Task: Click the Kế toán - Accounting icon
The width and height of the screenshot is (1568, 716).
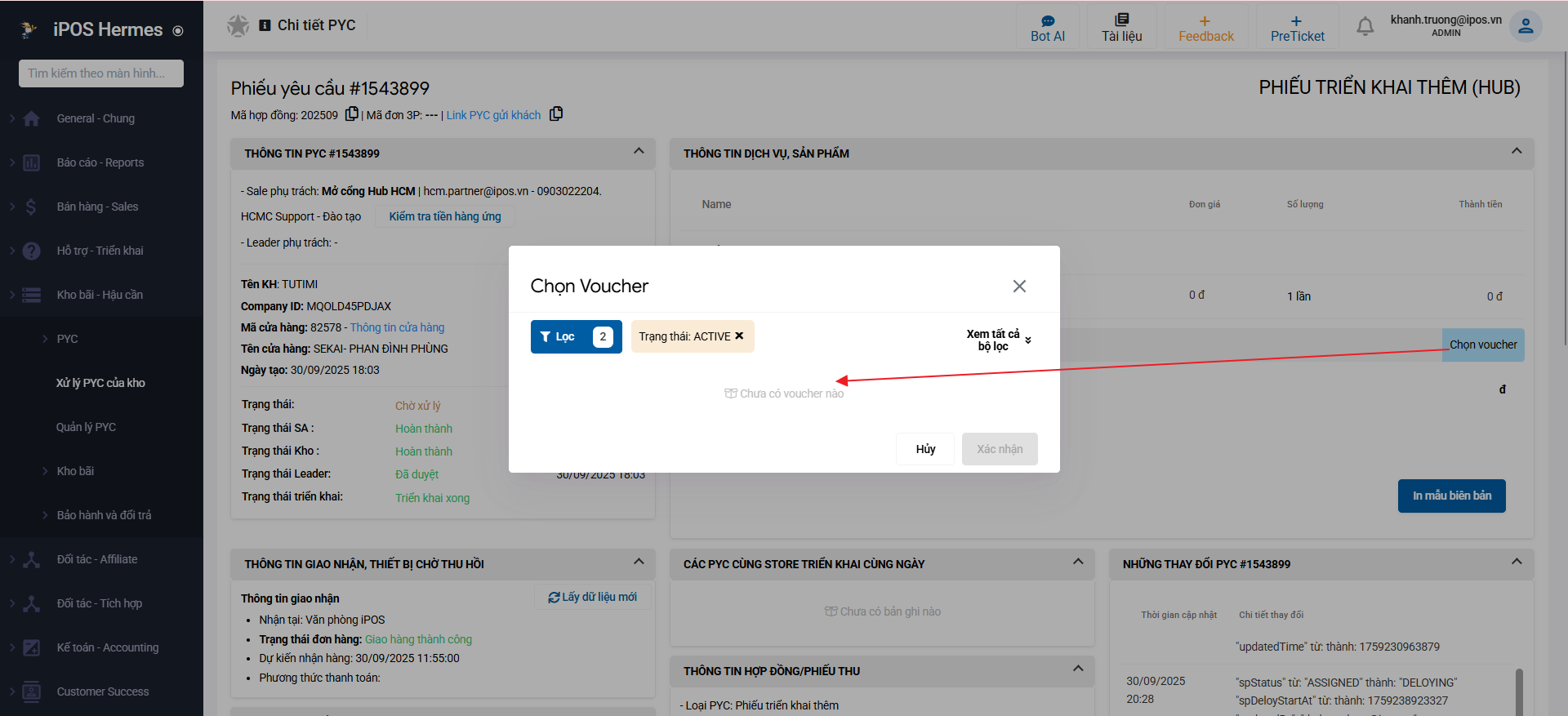Action: pyautogui.click(x=32, y=647)
